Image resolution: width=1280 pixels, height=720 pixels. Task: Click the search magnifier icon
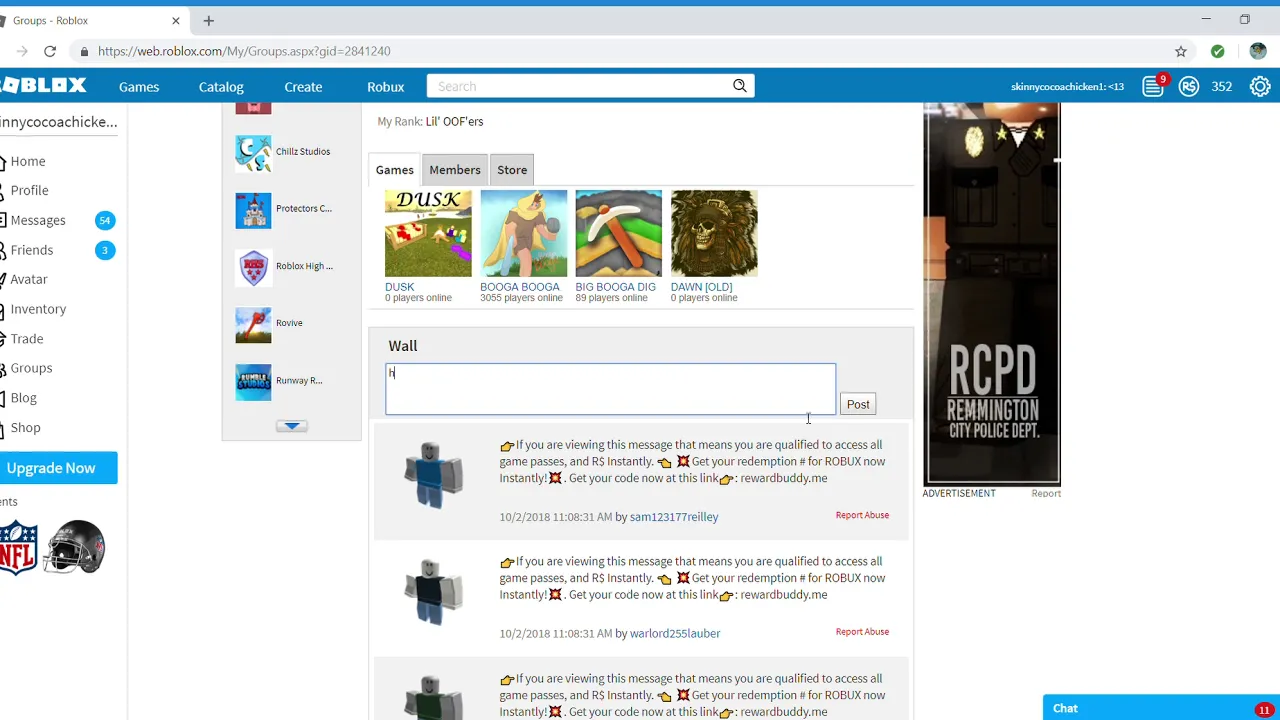740,86
